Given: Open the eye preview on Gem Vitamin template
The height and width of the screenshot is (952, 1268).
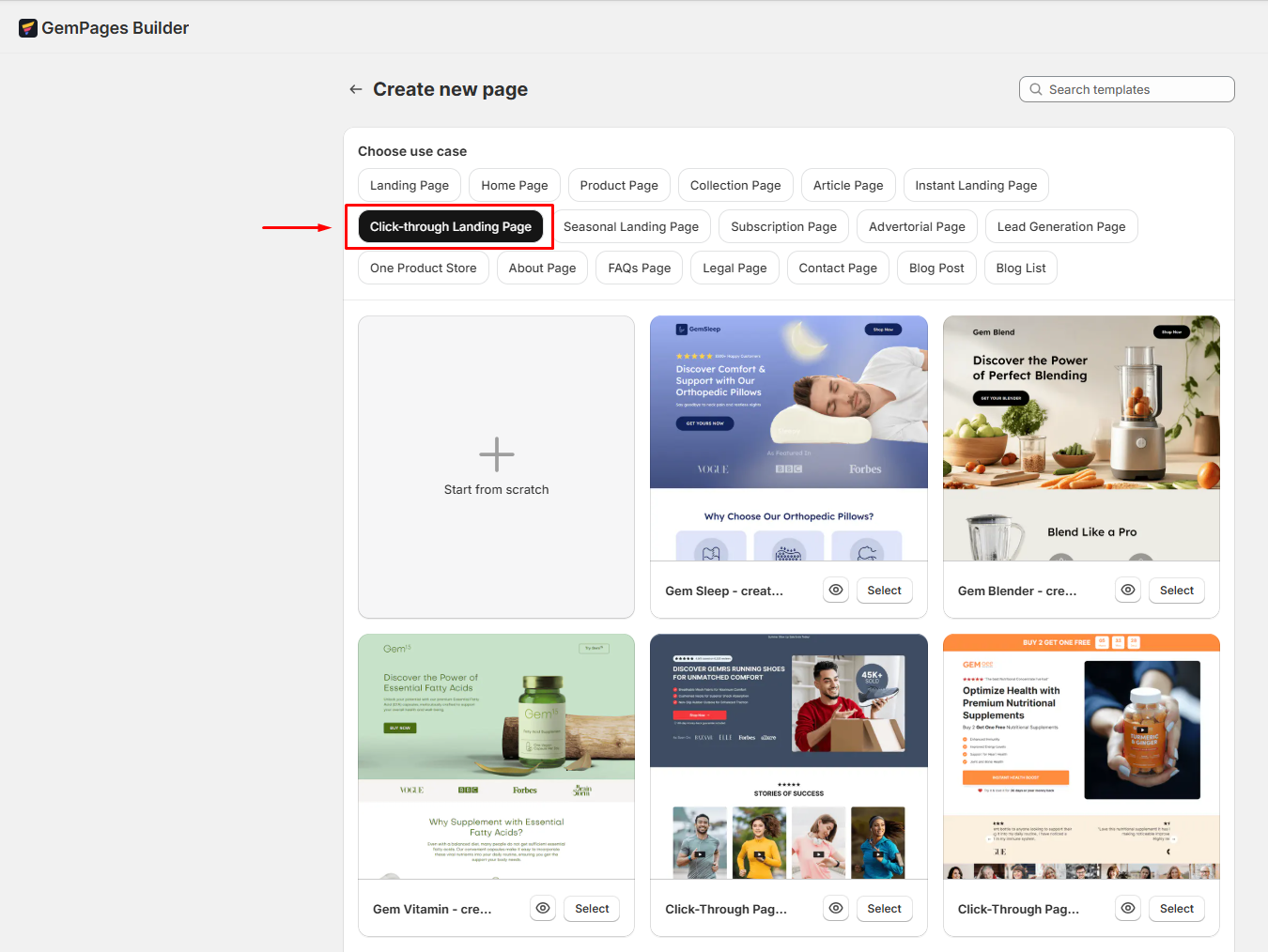Looking at the screenshot, I should [x=543, y=908].
